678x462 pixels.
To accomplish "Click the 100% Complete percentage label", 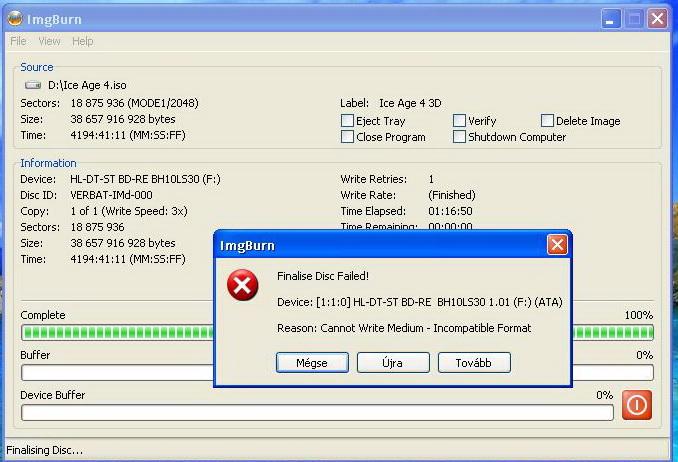I will pyautogui.click(x=639, y=315).
